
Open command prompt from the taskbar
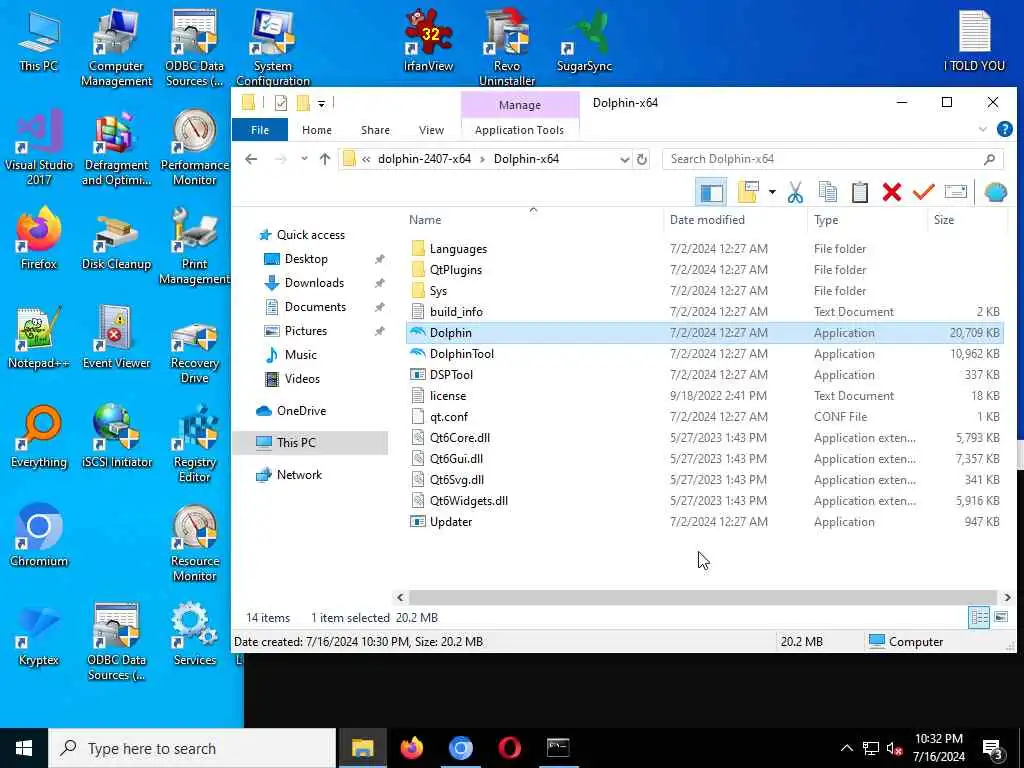pos(558,748)
